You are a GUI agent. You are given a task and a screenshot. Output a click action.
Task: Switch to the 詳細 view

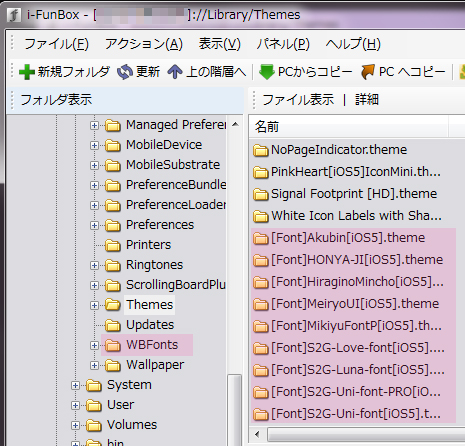pyautogui.click(x=367, y=99)
